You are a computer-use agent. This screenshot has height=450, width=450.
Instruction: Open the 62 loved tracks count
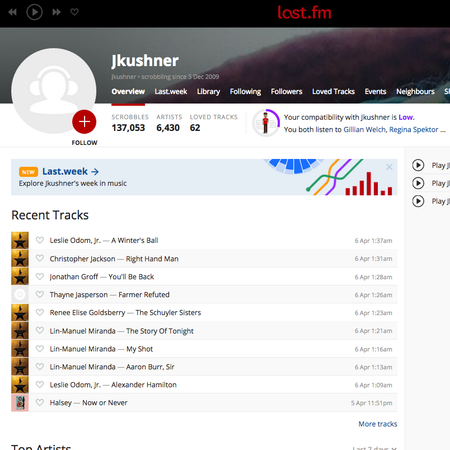click(x=195, y=128)
